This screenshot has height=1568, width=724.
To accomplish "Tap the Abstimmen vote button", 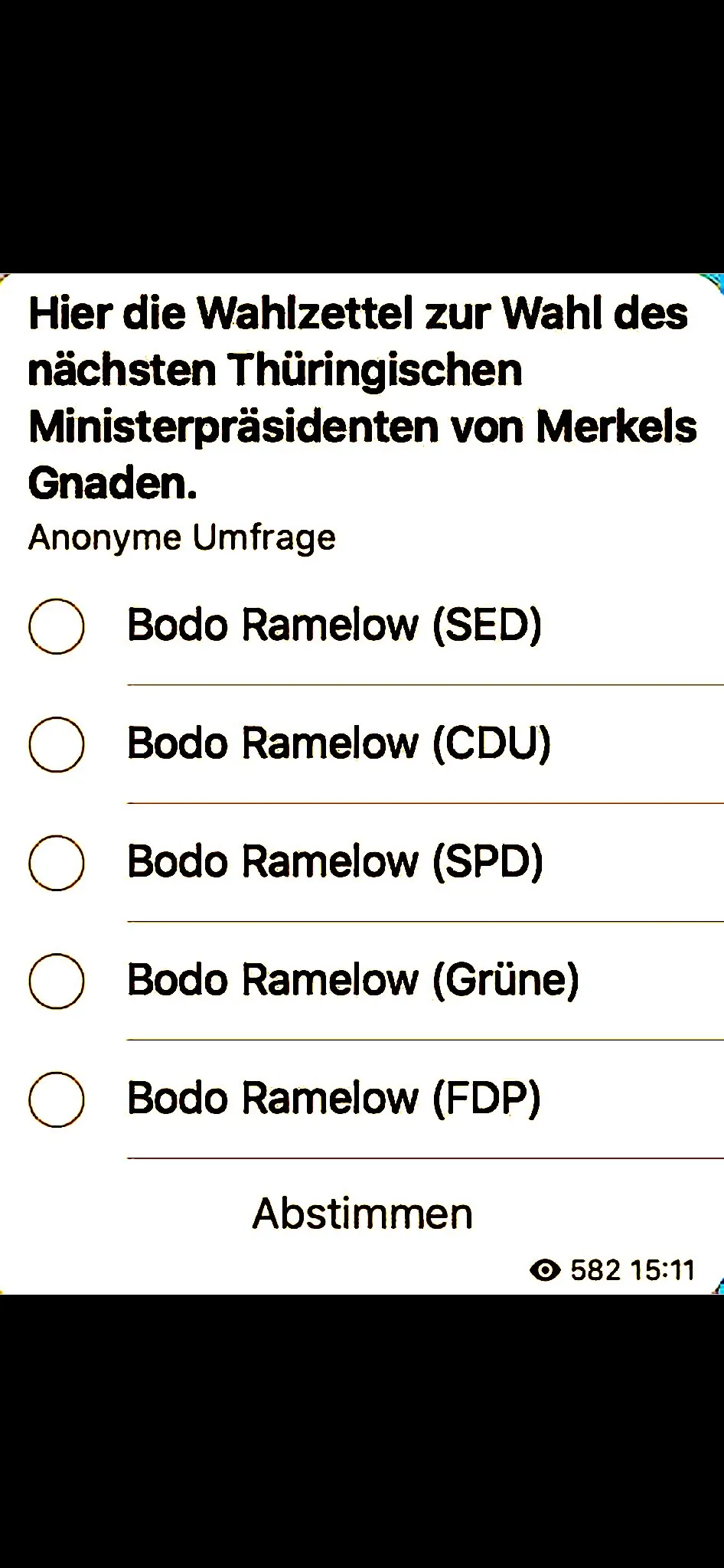I will [363, 1214].
